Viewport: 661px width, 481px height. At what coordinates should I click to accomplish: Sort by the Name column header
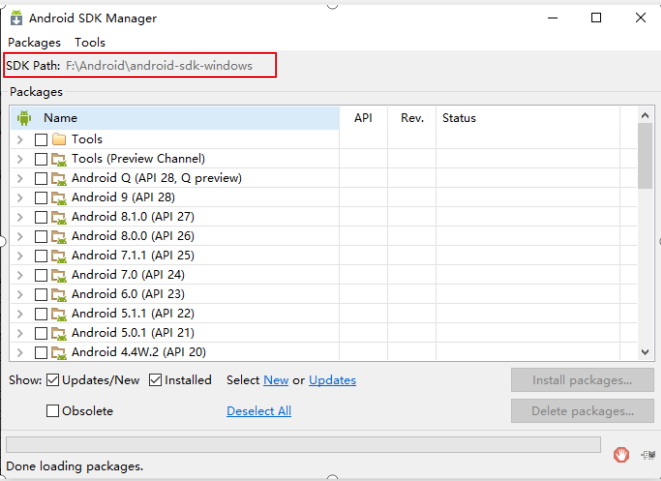175,118
